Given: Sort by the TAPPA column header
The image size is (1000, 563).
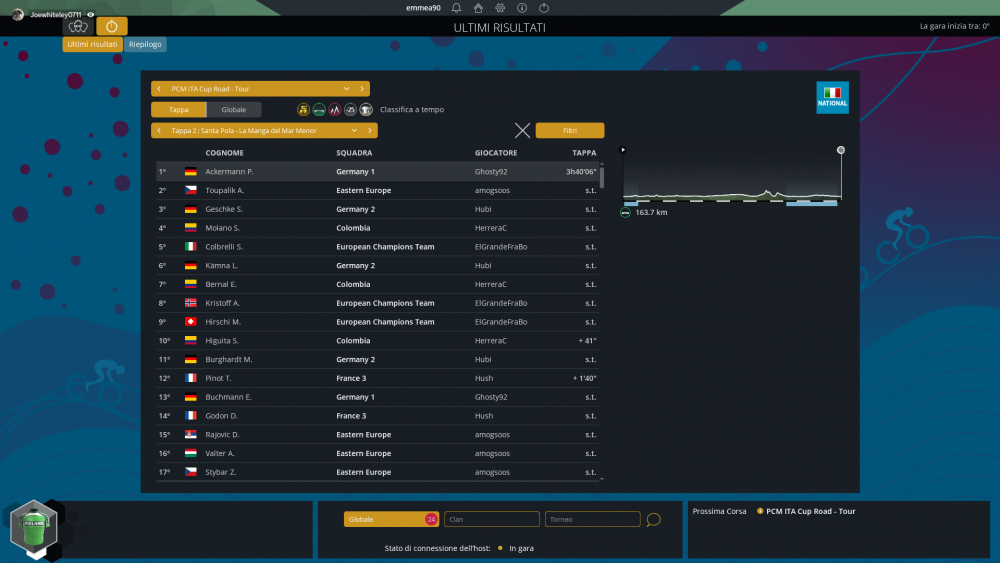Looking at the screenshot, I should (584, 153).
